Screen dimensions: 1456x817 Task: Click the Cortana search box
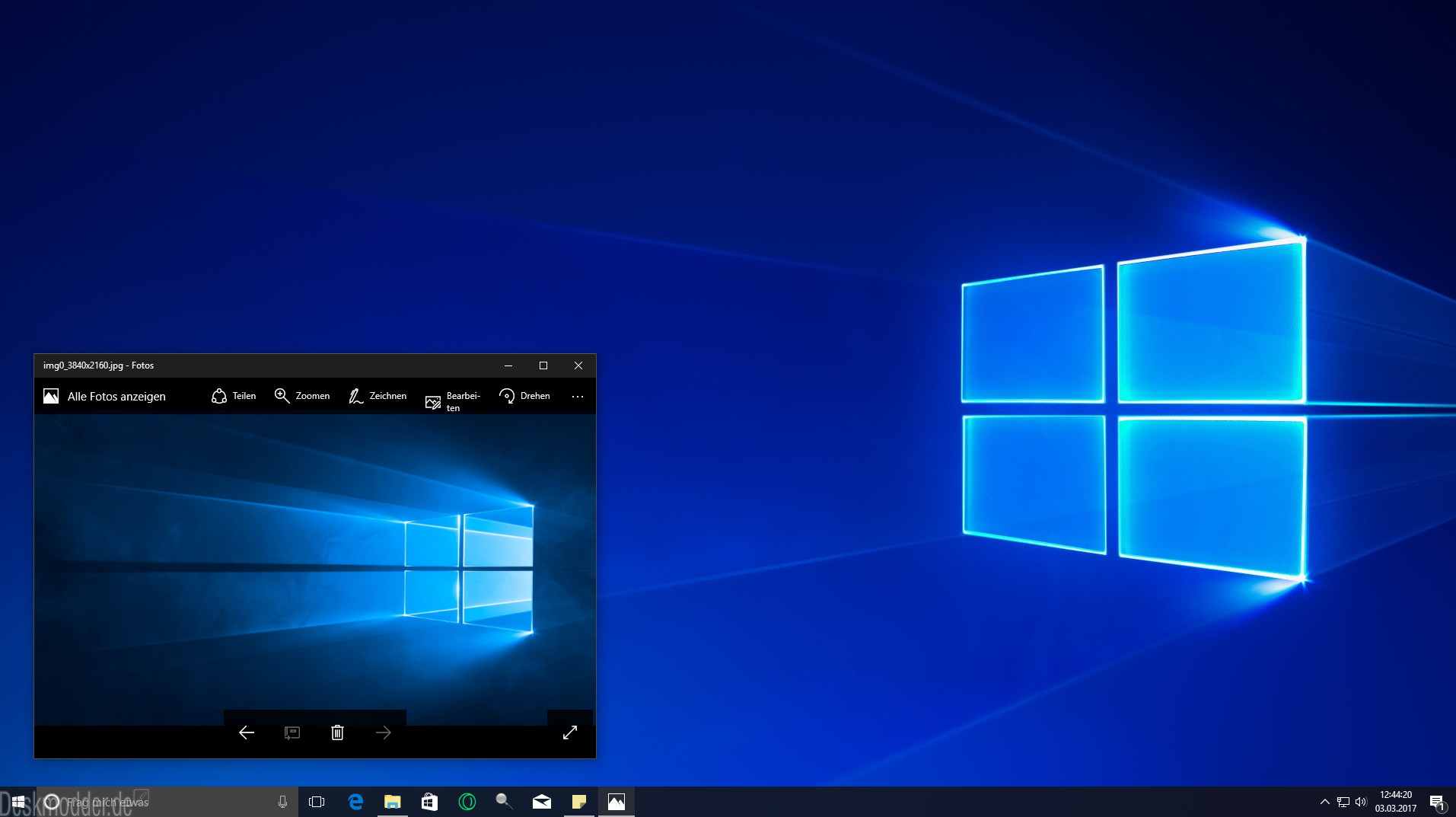coord(167,802)
